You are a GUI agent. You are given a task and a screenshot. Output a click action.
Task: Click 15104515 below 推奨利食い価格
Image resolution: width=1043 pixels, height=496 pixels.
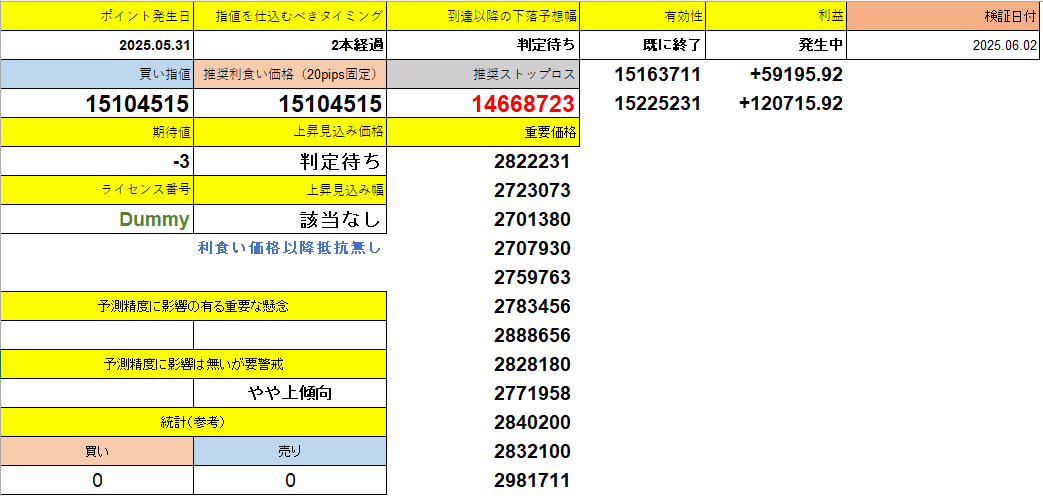point(290,104)
